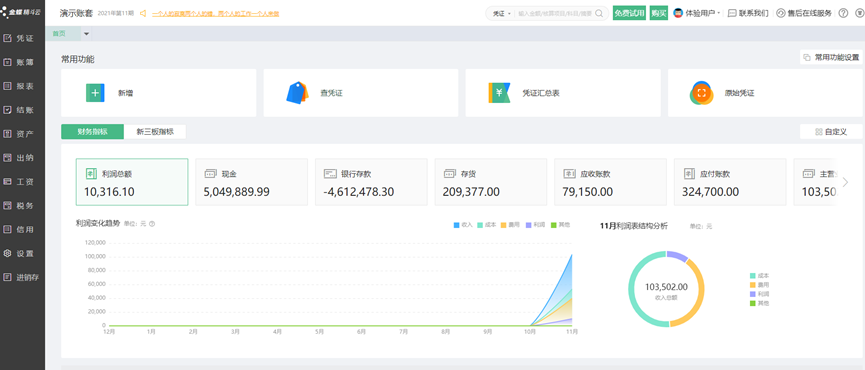Toggle 其他 legend beside donut chart
This screenshot has height=370, width=865.
(759, 303)
